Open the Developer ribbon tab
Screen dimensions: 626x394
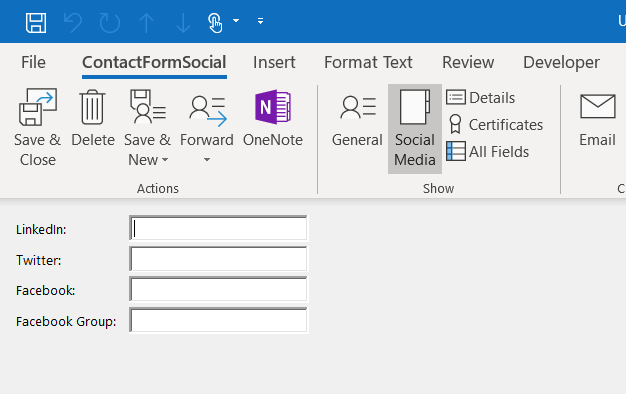[x=561, y=62]
